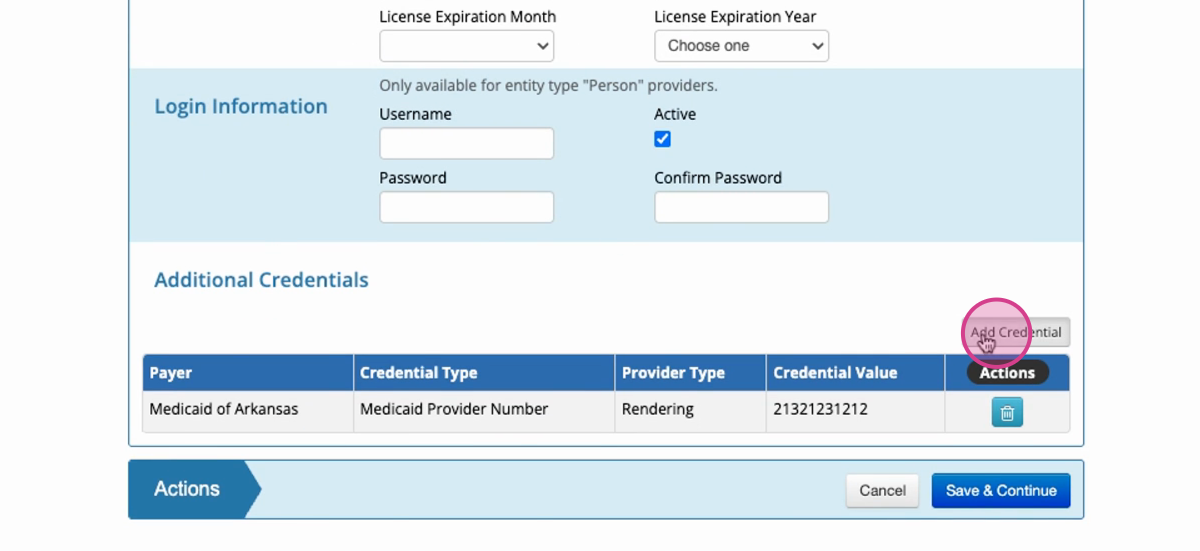Click the Add Credential button

click(x=1015, y=332)
